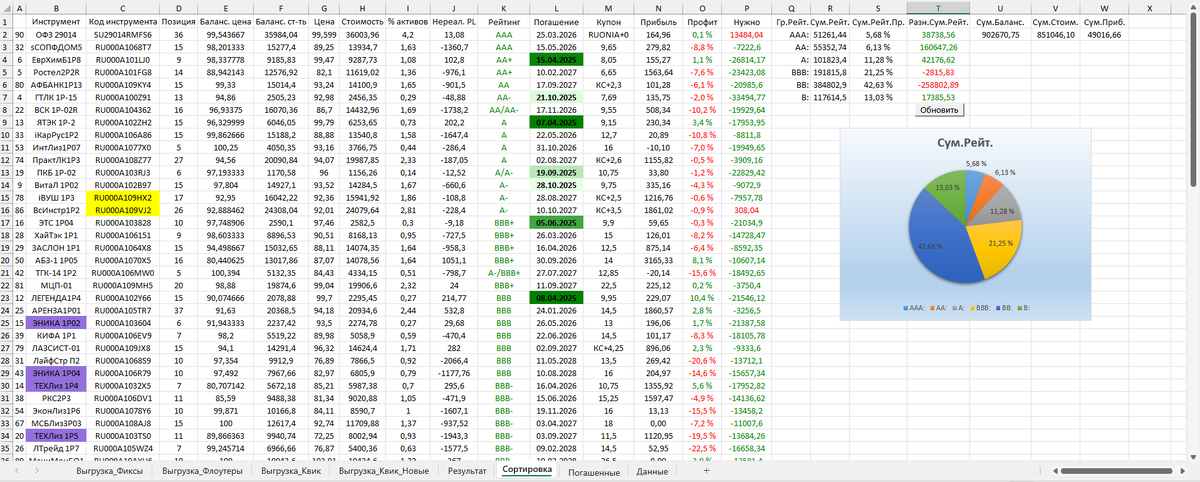Click the purple cell ЭНИКА 1Р04
1200x482 pixels.
pos(56,372)
